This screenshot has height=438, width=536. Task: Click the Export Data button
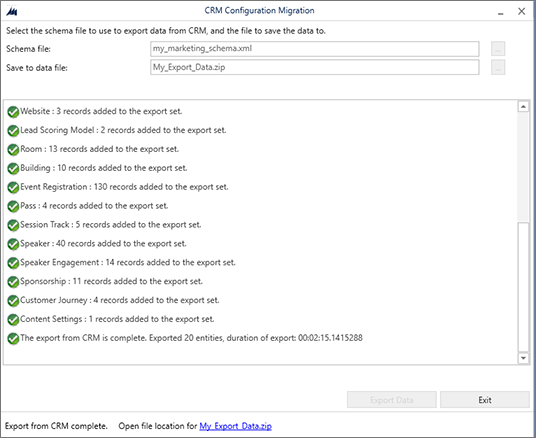pyautogui.click(x=392, y=400)
